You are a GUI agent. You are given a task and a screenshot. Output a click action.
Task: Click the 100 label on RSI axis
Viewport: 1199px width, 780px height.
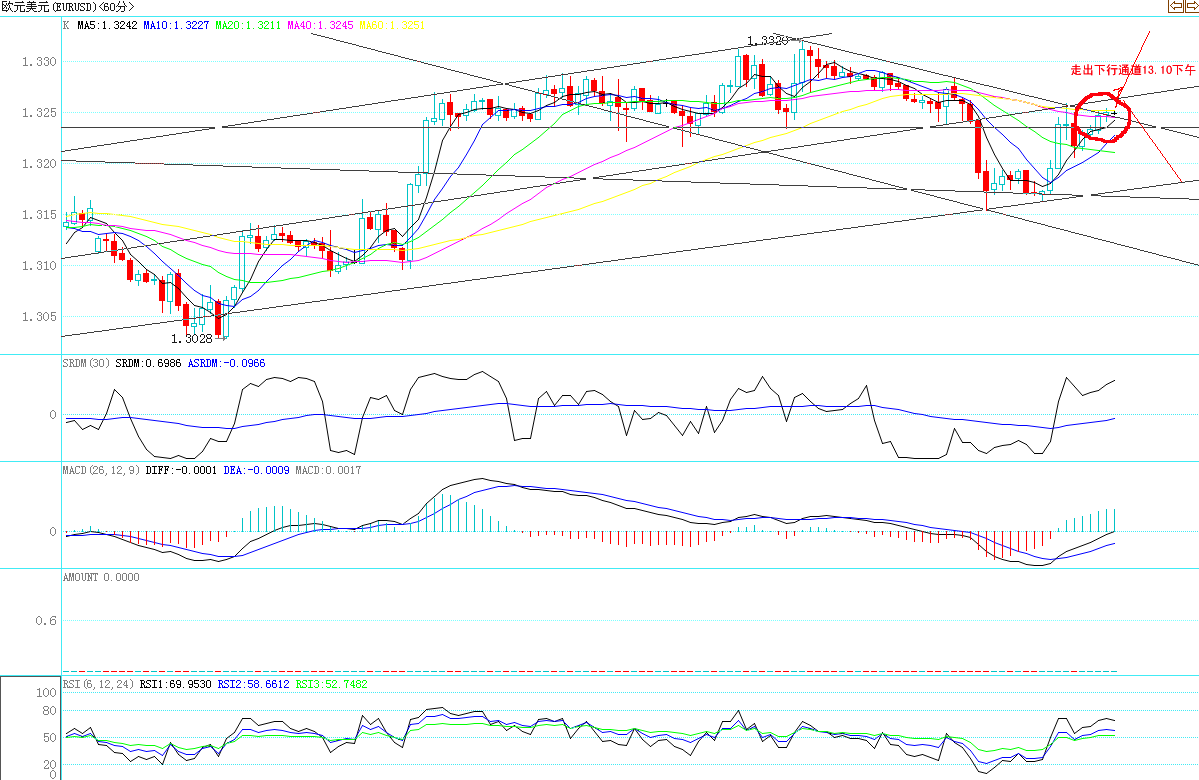47,693
